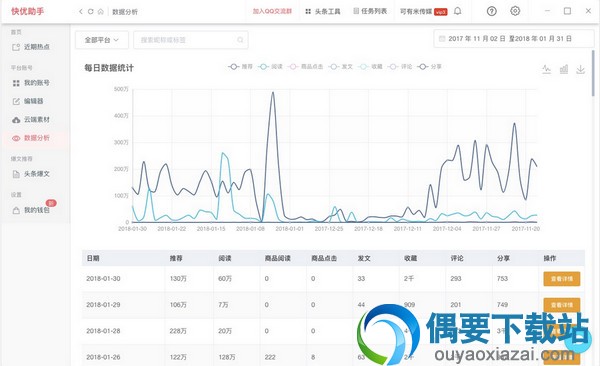Click the date cell 2018-01-28

pos(103,331)
